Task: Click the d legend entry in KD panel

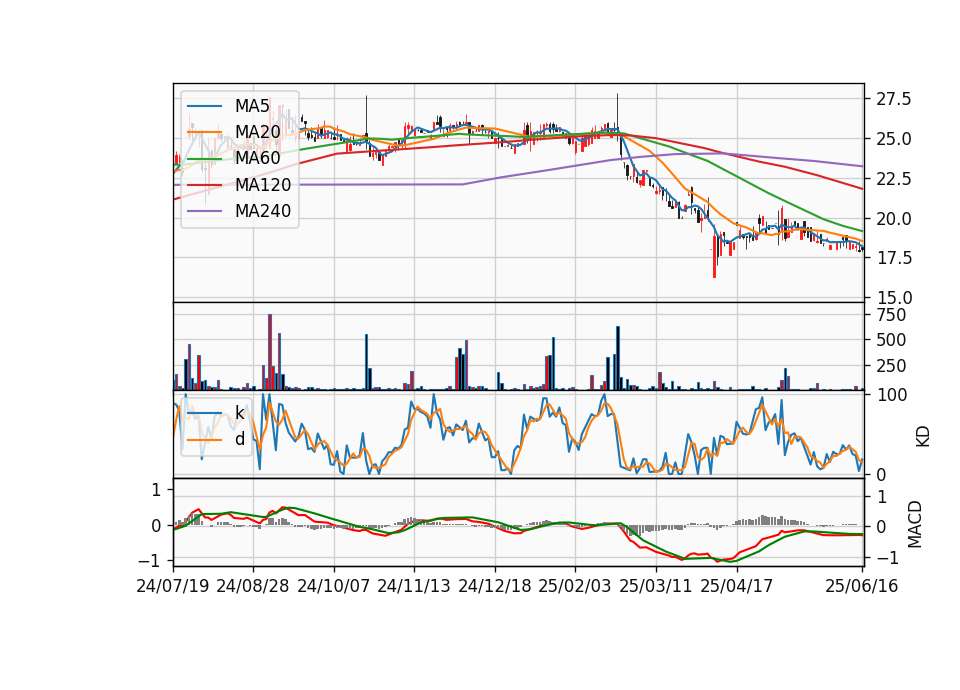Action: 239,439
